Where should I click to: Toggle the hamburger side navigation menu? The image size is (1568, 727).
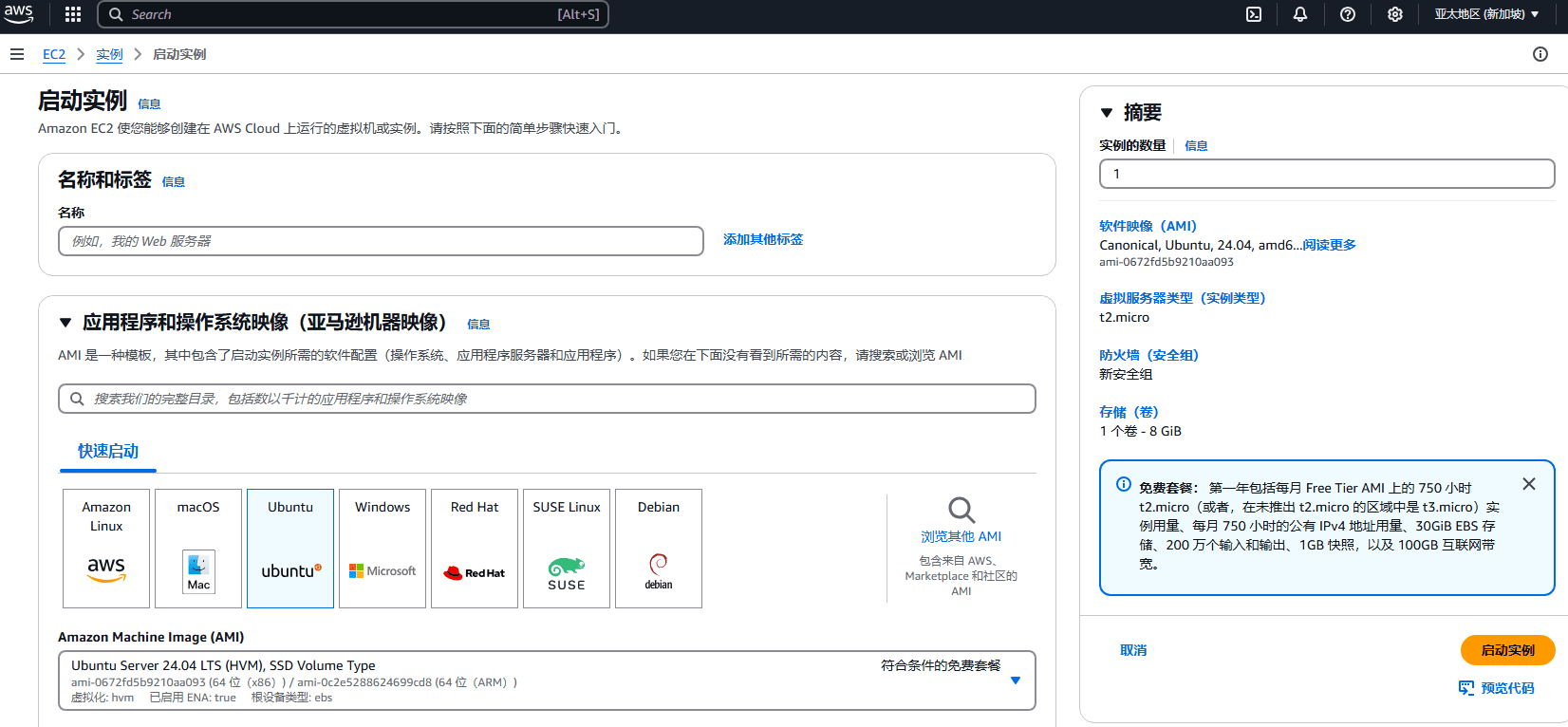coord(17,54)
